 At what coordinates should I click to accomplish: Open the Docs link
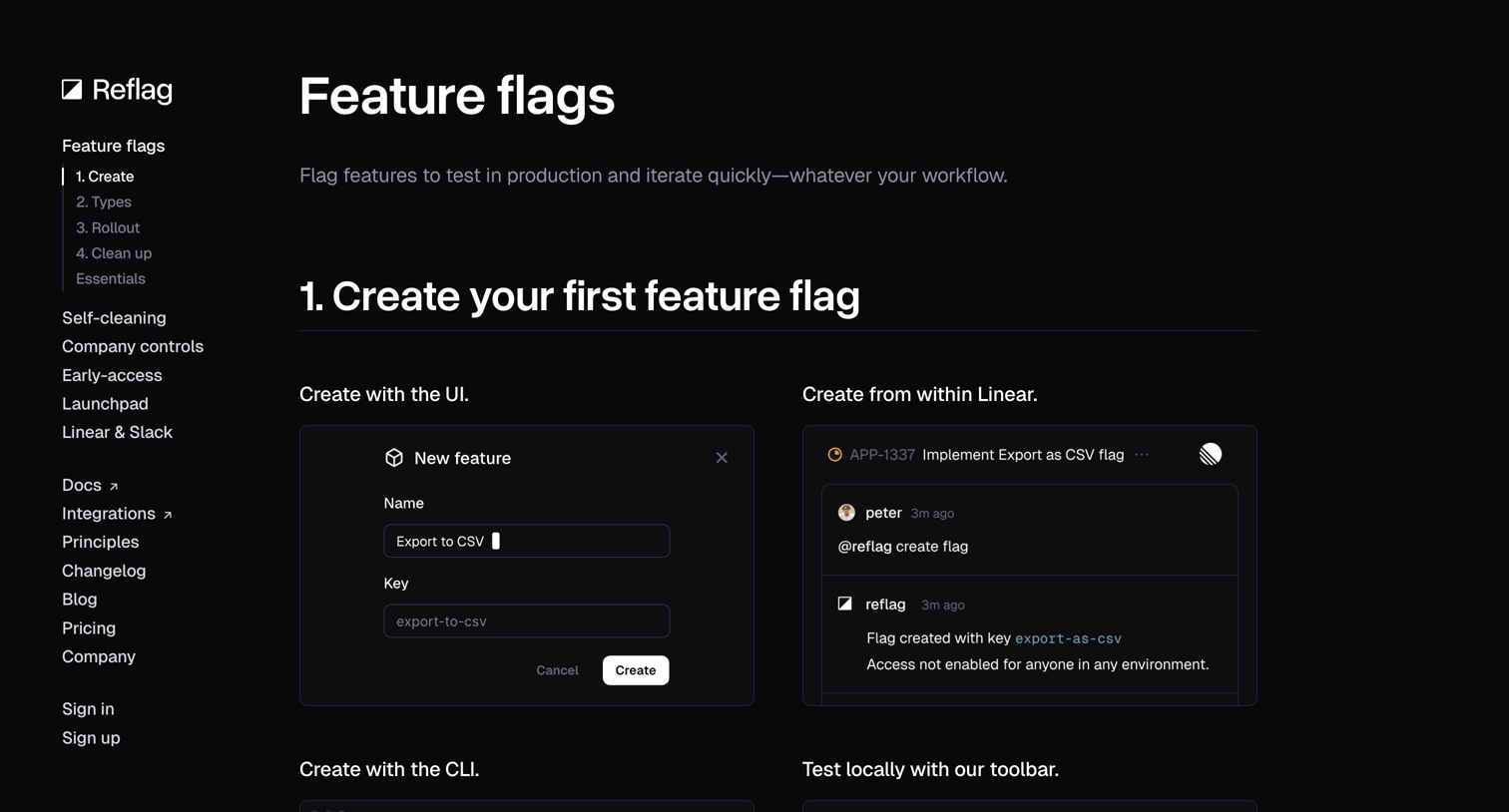point(82,485)
